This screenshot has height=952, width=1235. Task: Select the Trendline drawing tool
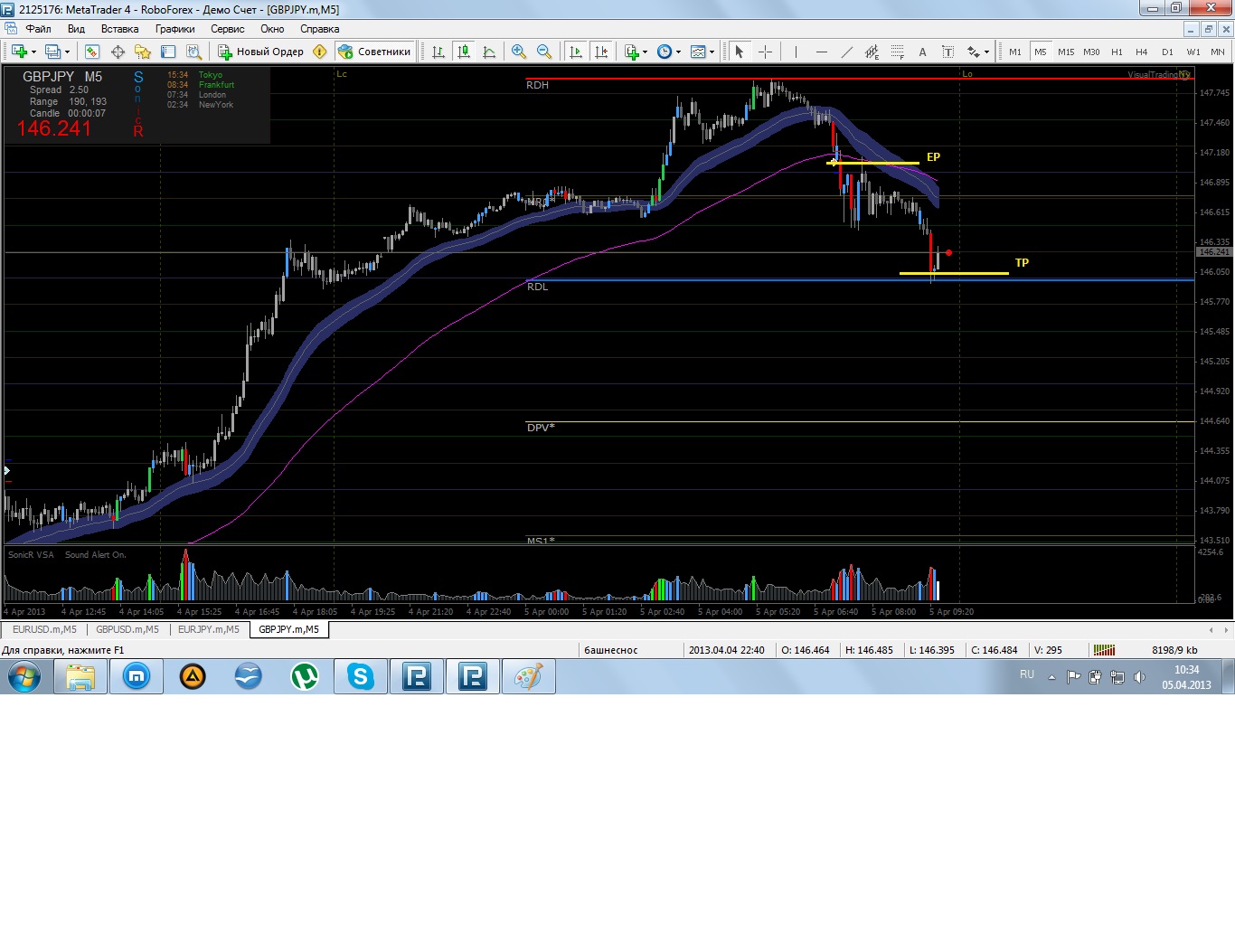(846, 52)
